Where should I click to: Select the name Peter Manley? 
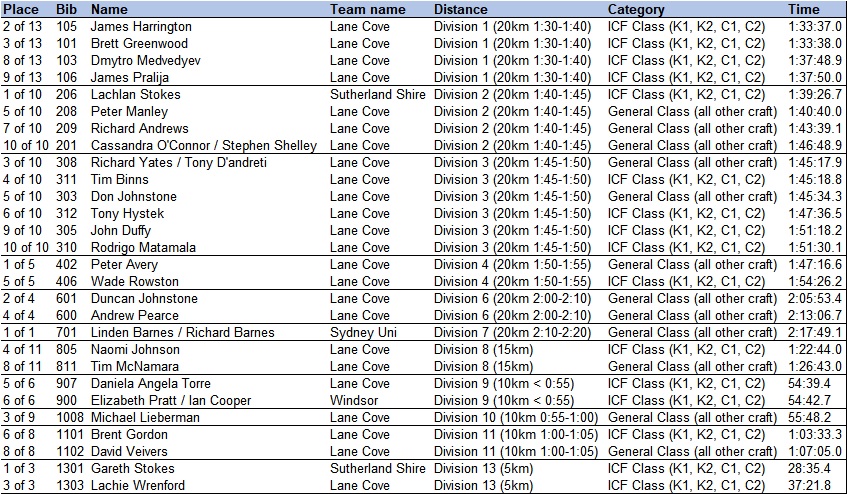(129, 111)
